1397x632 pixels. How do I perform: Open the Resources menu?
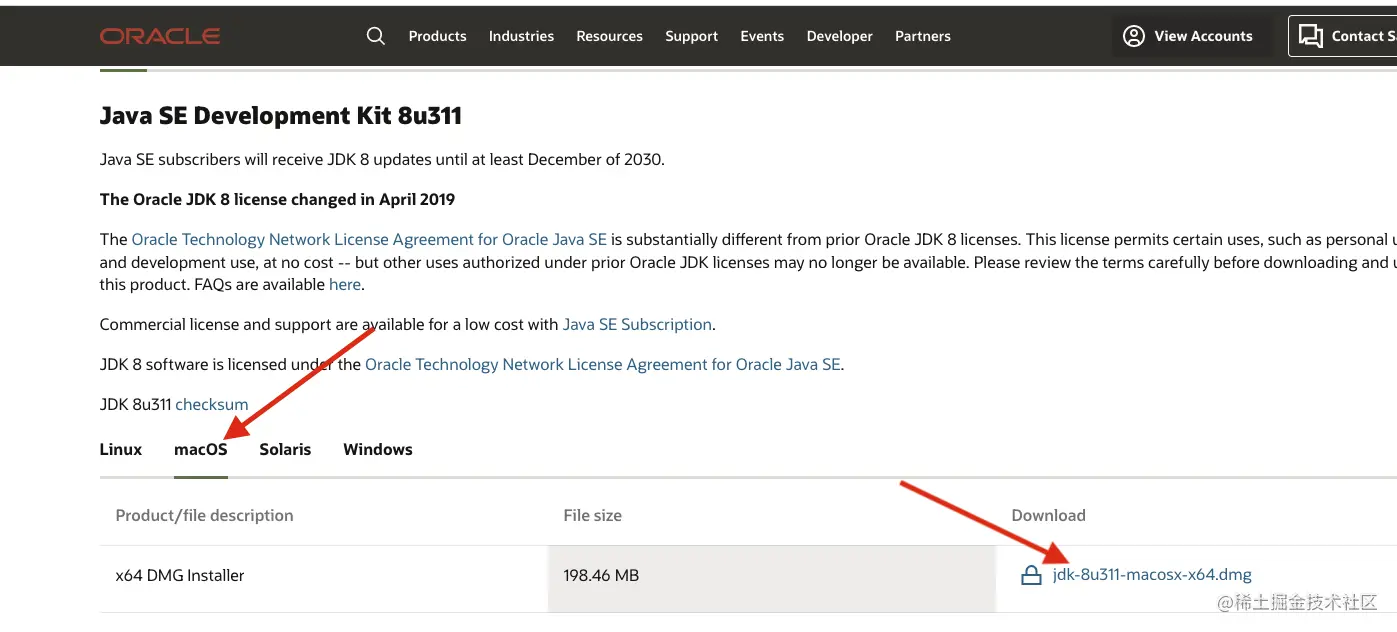click(609, 36)
